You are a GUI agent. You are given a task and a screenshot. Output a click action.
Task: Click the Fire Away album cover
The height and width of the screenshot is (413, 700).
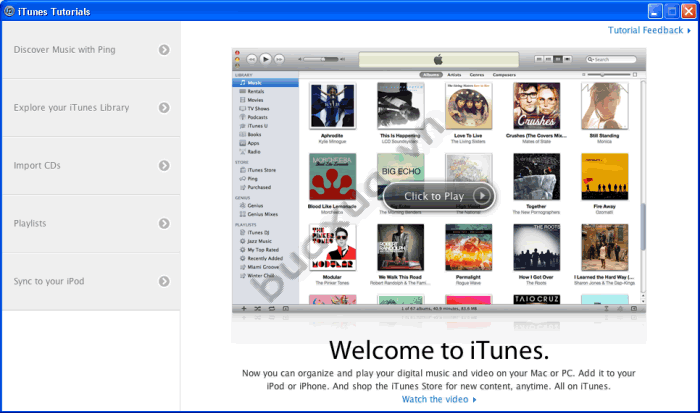point(604,177)
